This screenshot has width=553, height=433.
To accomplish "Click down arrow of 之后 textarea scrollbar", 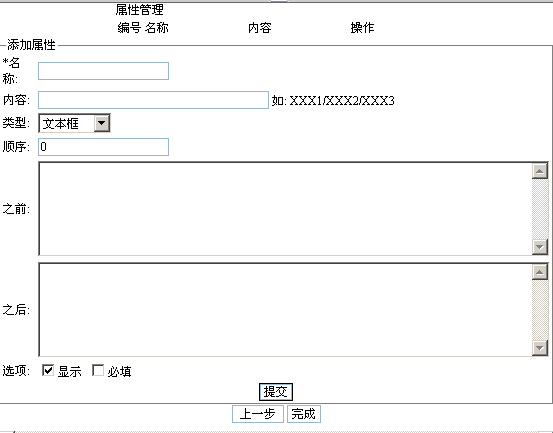I will pyautogui.click(x=540, y=348).
